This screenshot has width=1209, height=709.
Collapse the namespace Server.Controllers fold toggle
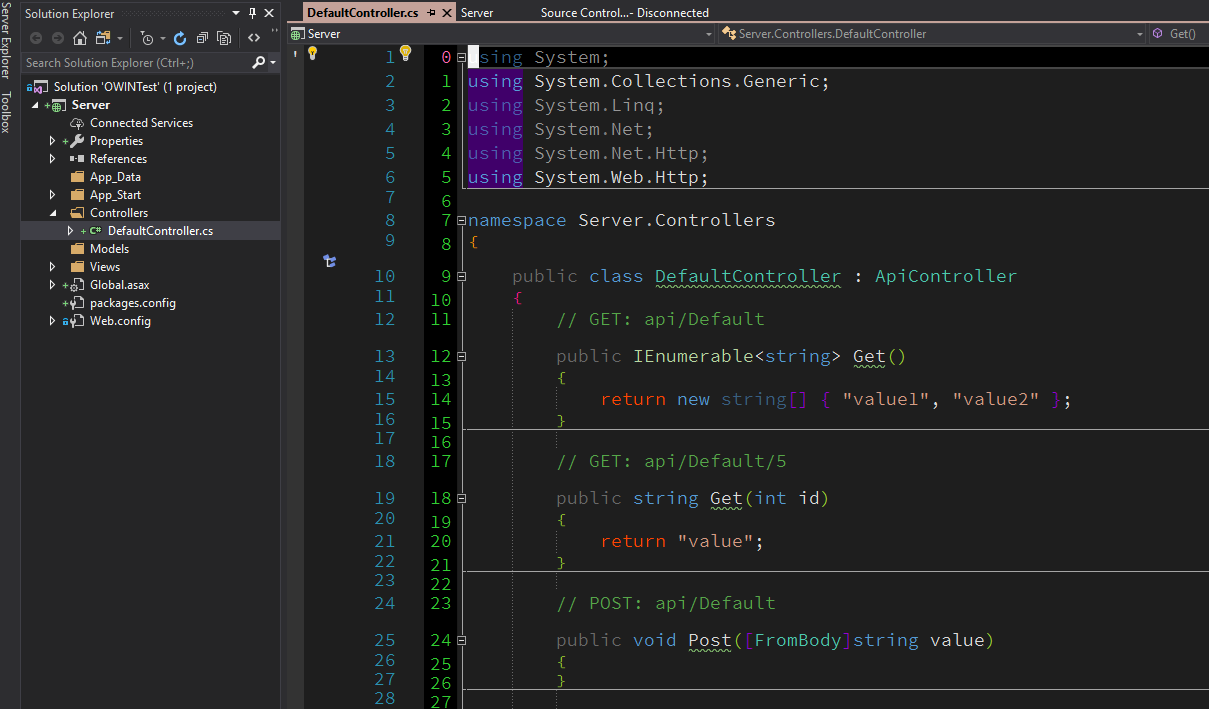pyautogui.click(x=461, y=220)
